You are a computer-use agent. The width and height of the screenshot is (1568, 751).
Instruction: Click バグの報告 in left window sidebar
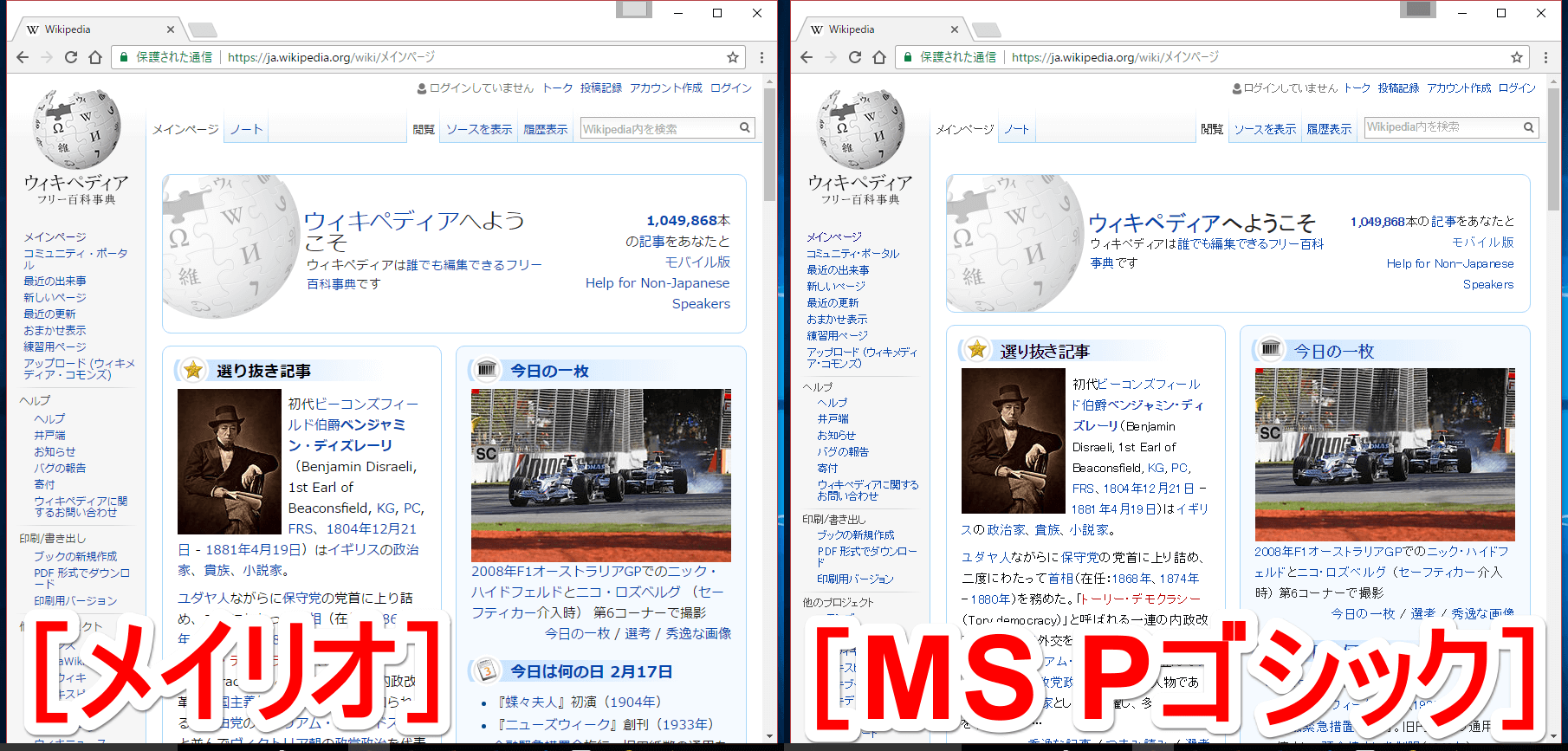click(60, 469)
